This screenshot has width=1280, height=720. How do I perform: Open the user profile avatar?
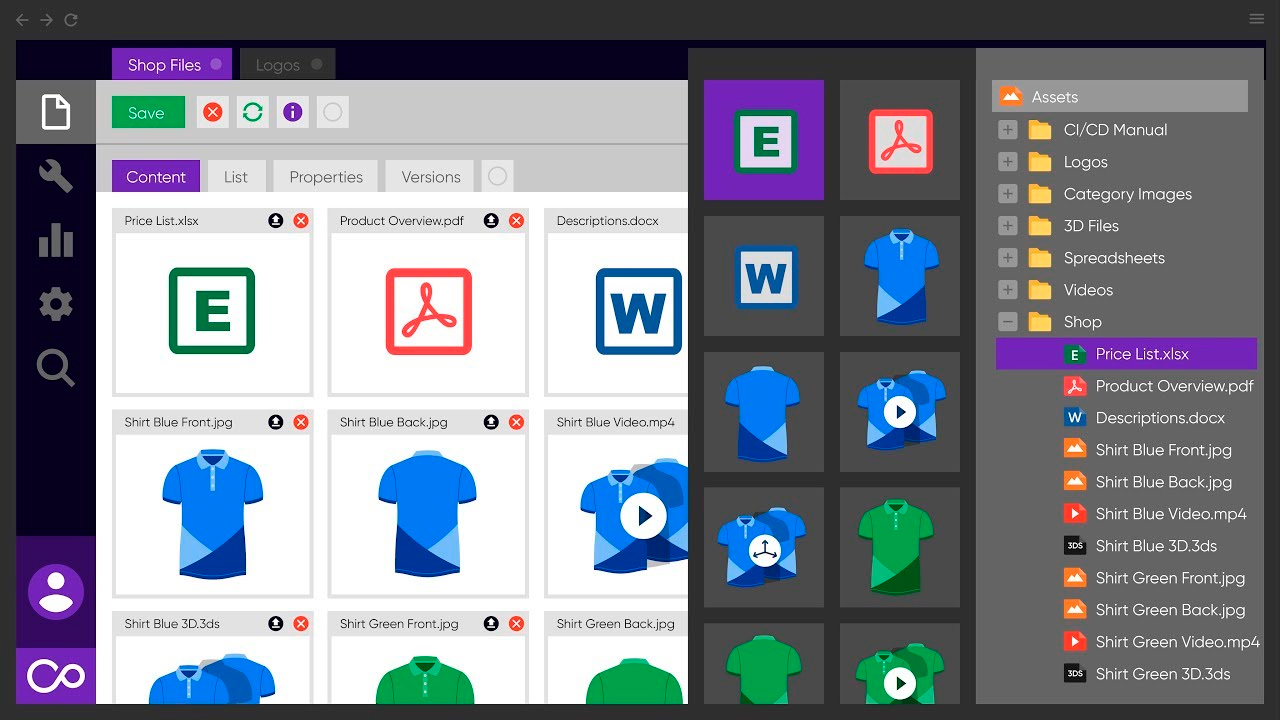point(56,592)
